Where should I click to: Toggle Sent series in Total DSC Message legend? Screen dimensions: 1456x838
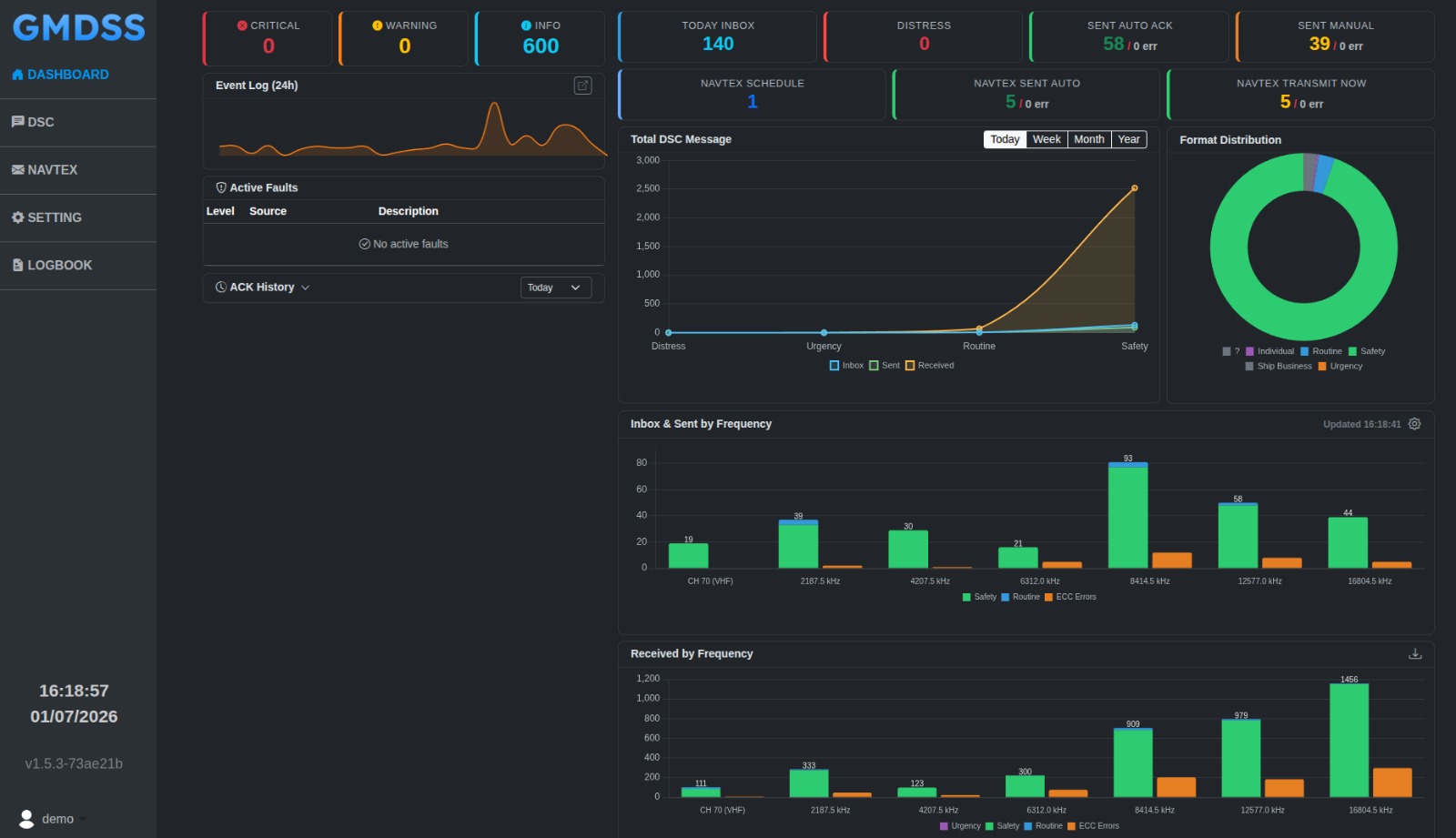885,366
